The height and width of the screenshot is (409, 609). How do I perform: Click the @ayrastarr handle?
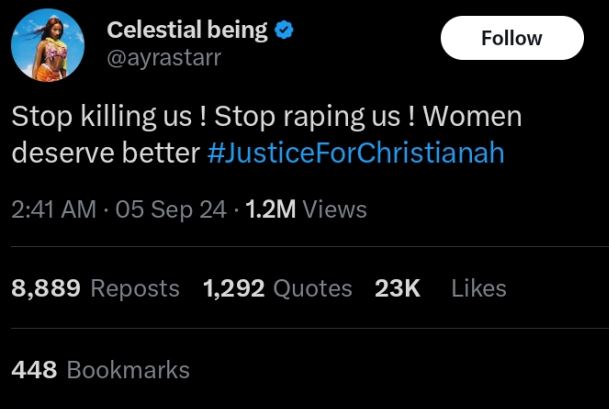click(x=164, y=59)
